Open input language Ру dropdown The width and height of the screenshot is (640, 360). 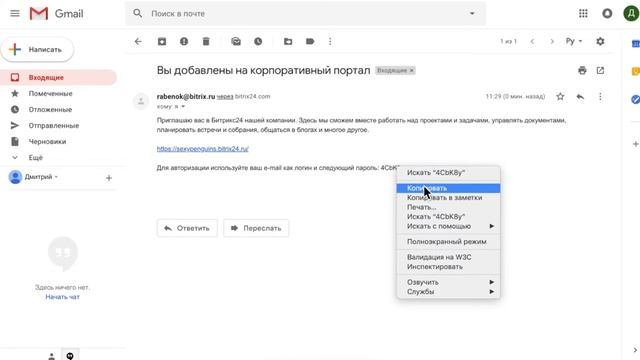574,41
